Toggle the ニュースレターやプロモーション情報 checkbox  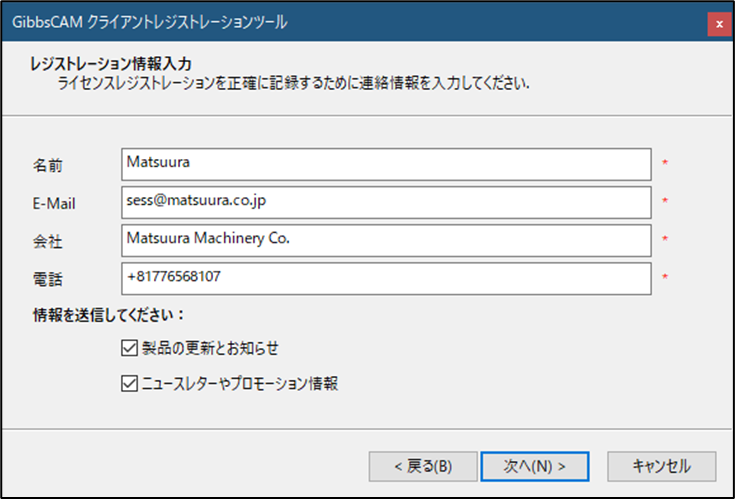pos(127,382)
